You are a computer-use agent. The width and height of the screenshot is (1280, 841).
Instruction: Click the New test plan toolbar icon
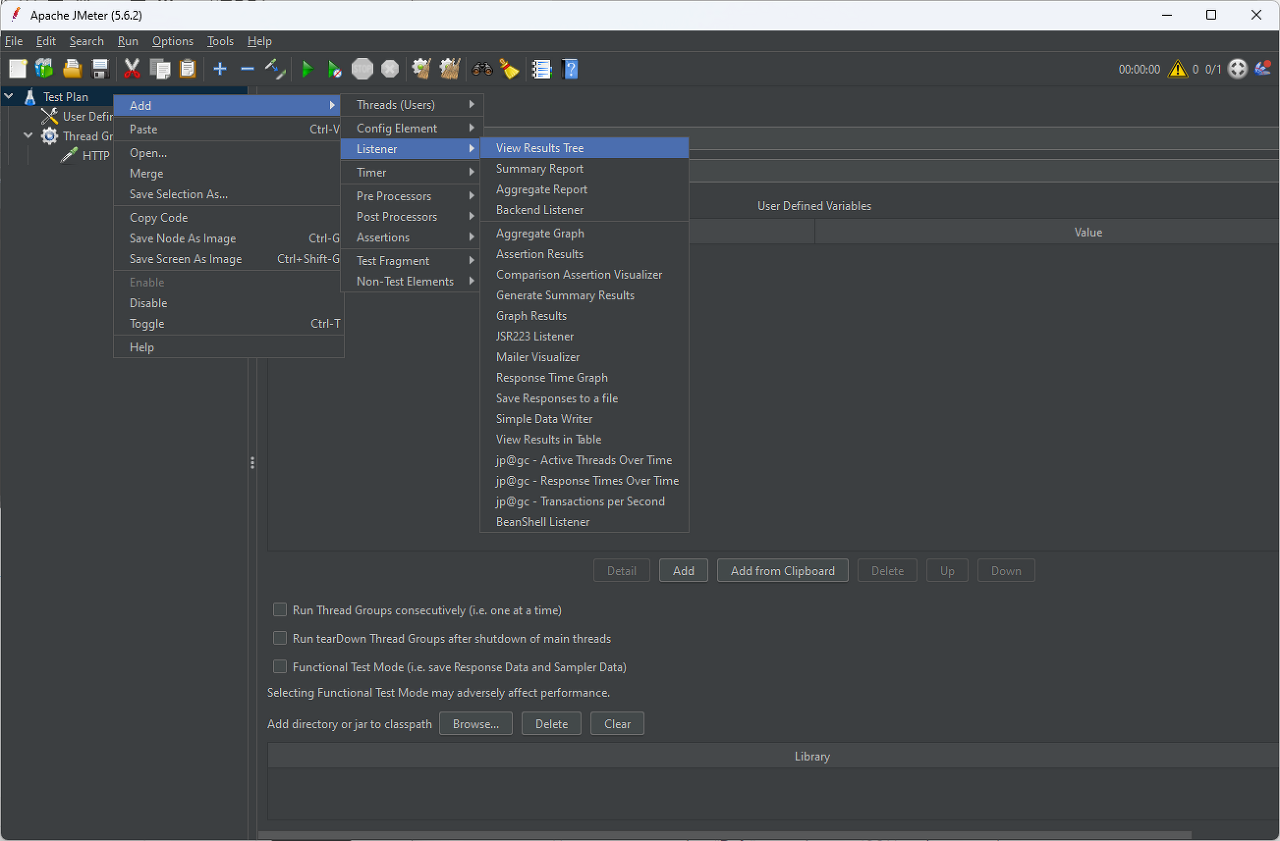click(18, 69)
